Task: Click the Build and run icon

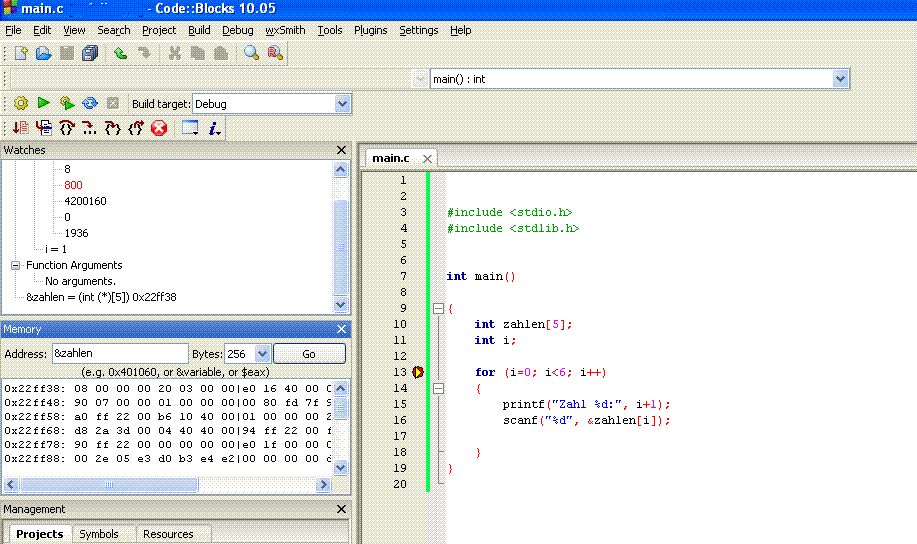Action: point(67,103)
